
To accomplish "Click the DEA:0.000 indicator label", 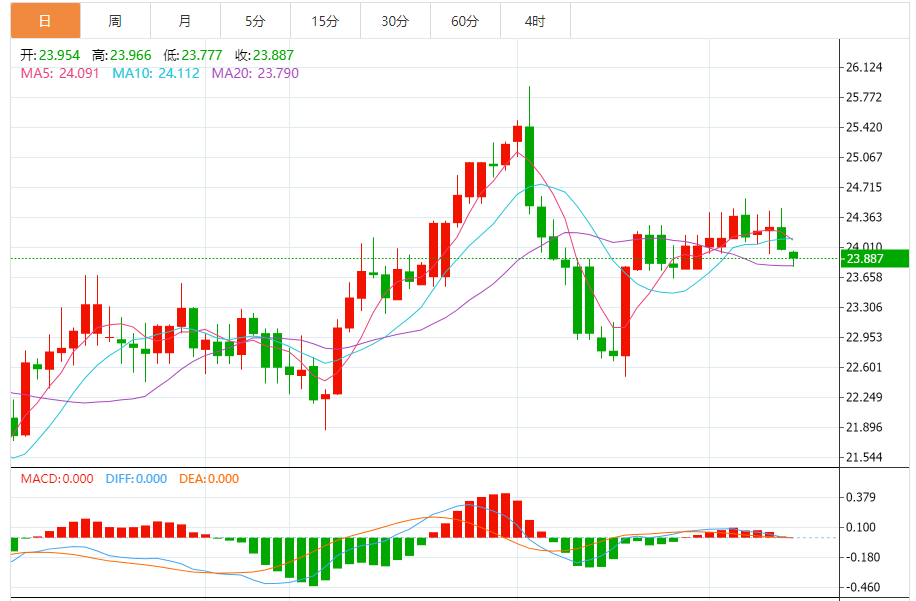I will click(x=209, y=479).
